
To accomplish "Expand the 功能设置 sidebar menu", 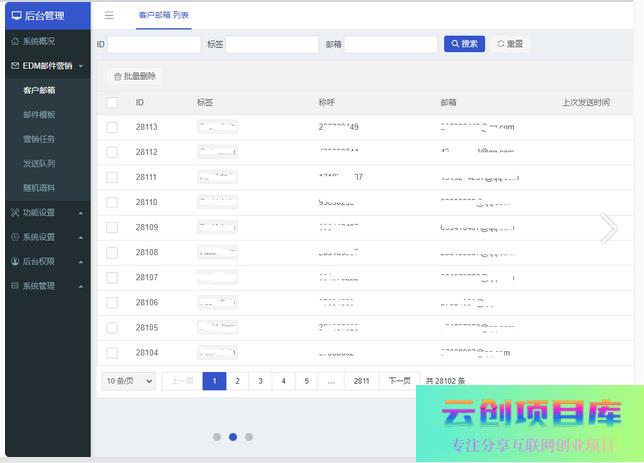I will (48, 212).
